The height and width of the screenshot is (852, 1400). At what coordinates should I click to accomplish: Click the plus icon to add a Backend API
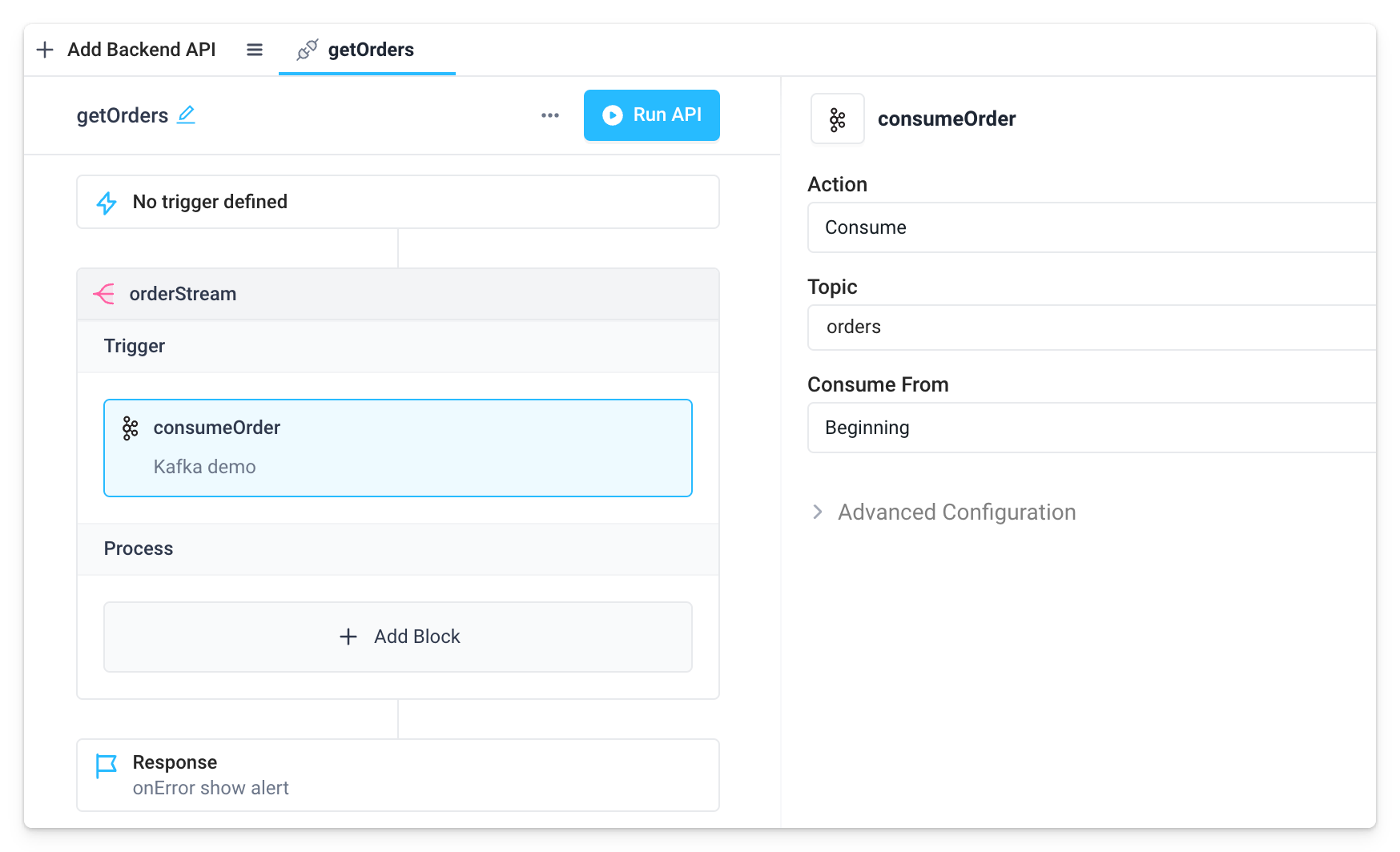pos(46,49)
